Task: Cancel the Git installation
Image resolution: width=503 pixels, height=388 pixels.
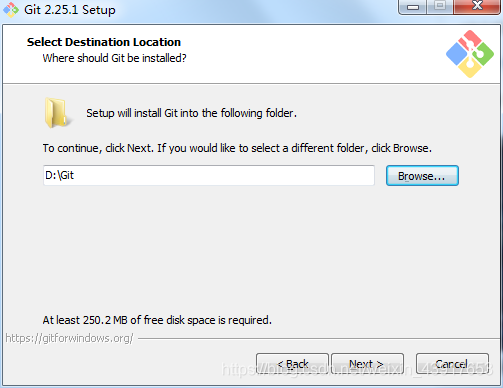Action: coord(452,364)
